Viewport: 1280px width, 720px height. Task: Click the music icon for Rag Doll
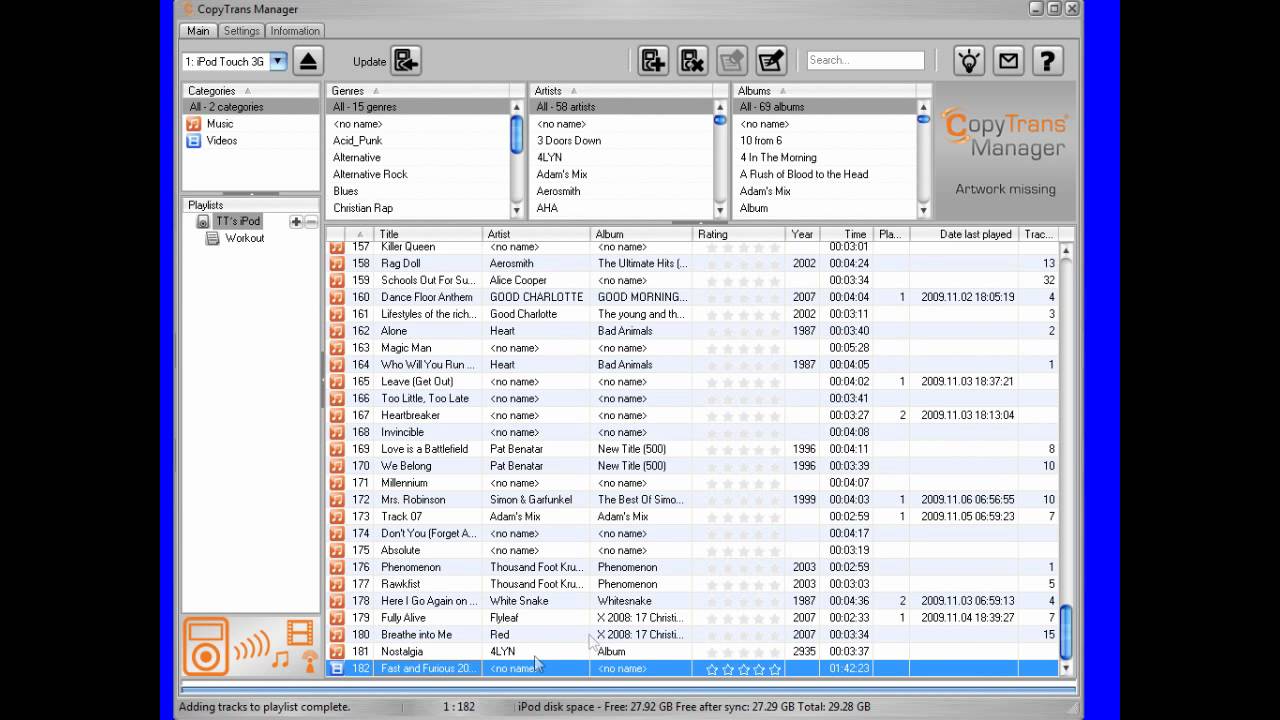coord(337,263)
